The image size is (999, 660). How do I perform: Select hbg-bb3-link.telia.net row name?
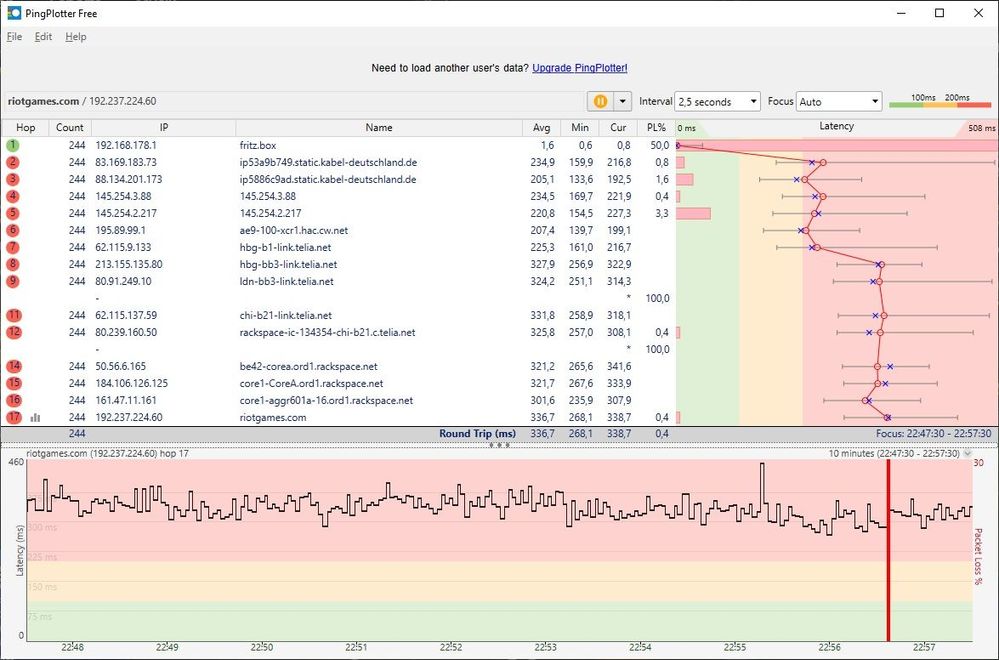click(x=289, y=264)
